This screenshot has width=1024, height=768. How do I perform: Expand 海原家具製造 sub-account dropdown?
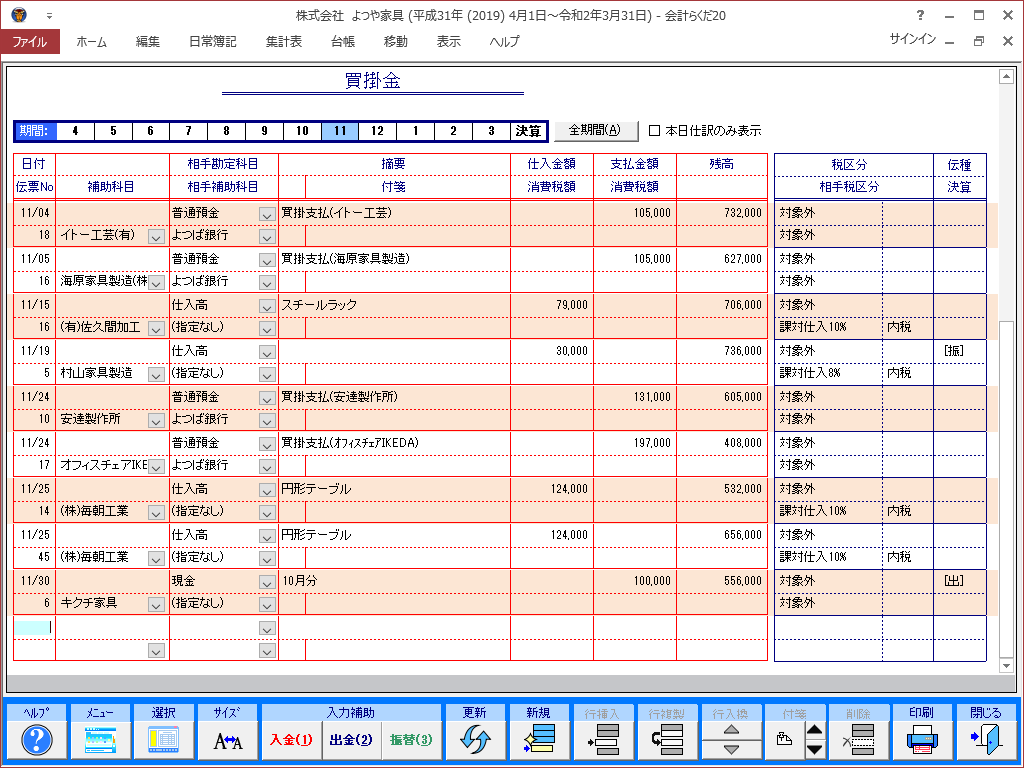156,283
